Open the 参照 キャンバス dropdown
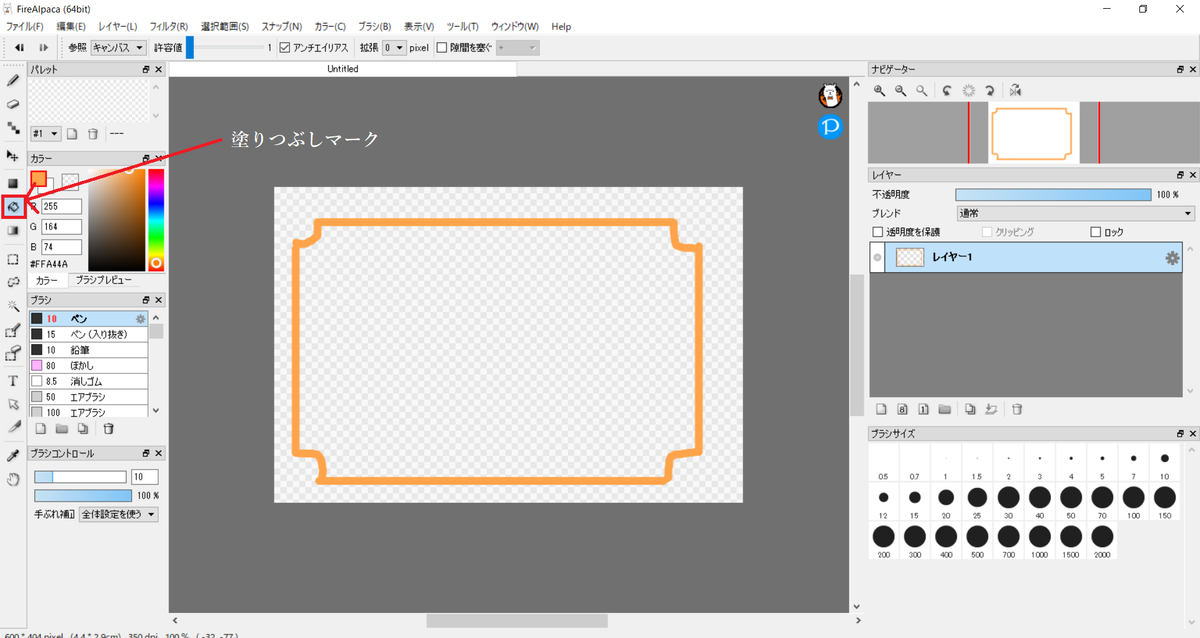Screen dimensions: 1200x638 (x=118, y=47)
